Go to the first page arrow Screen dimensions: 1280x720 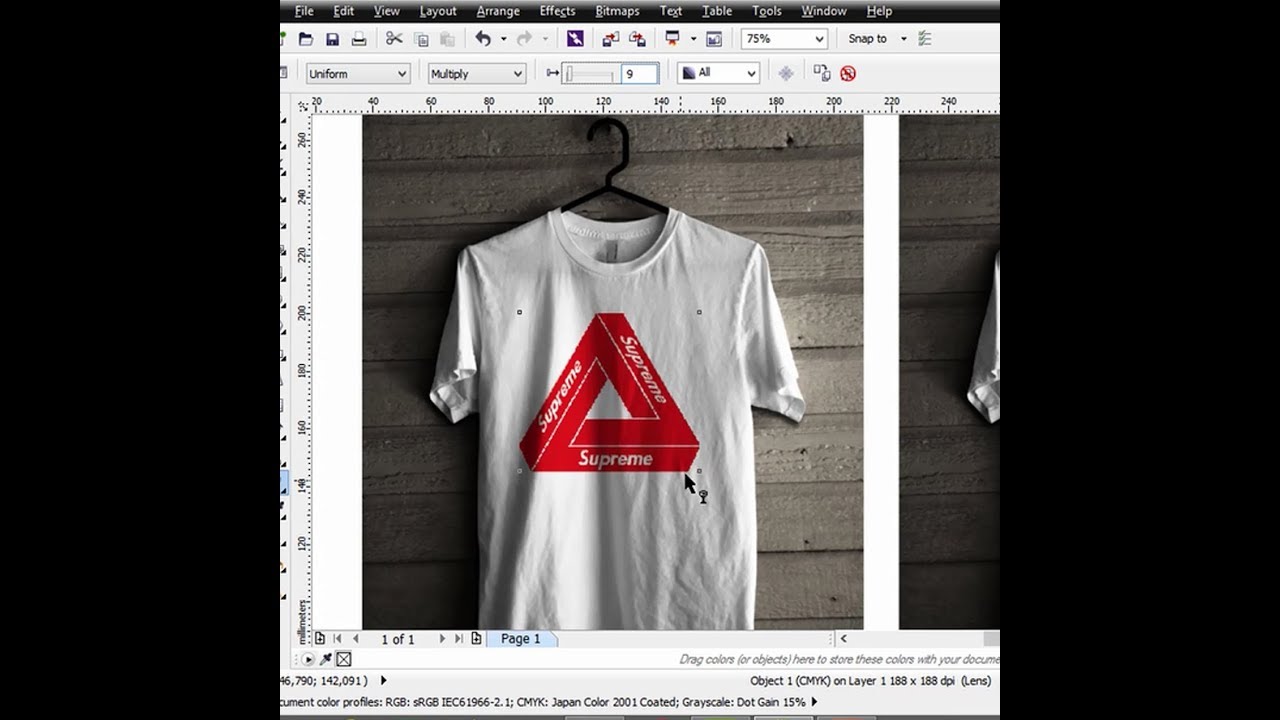tap(337, 638)
